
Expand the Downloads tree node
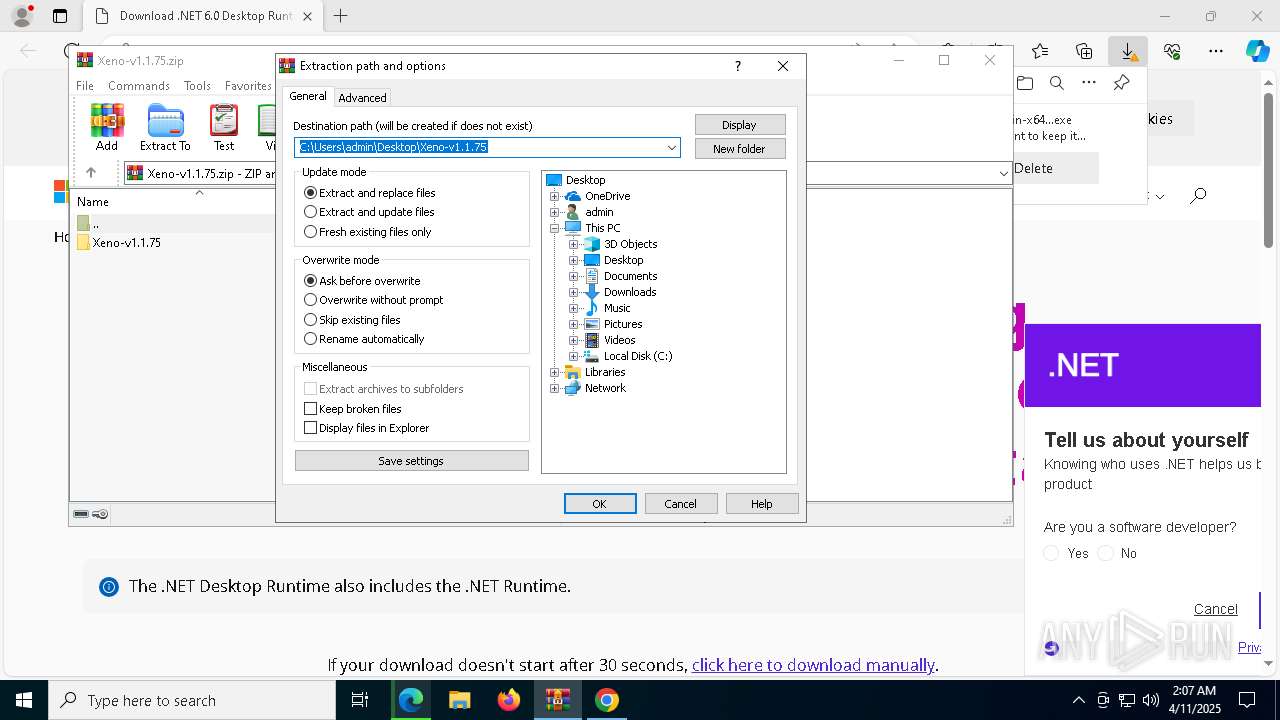pos(574,292)
